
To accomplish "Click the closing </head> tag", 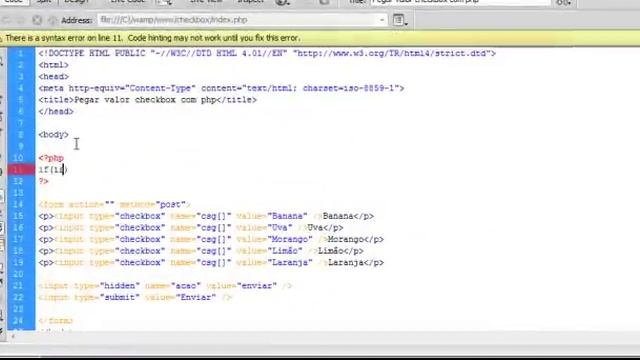I will 56,111.
